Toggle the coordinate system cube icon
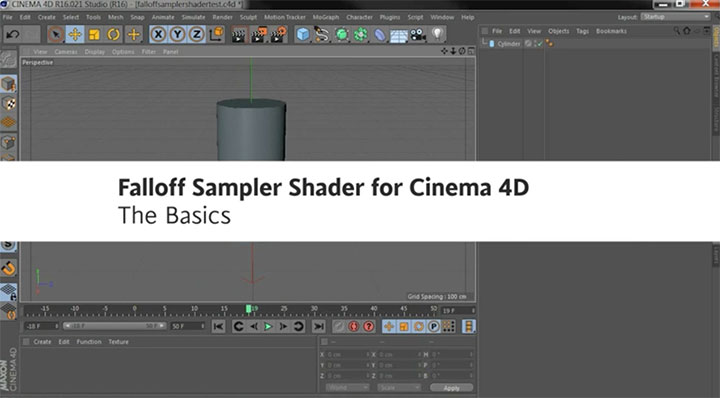720x398 pixels. (216, 34)
